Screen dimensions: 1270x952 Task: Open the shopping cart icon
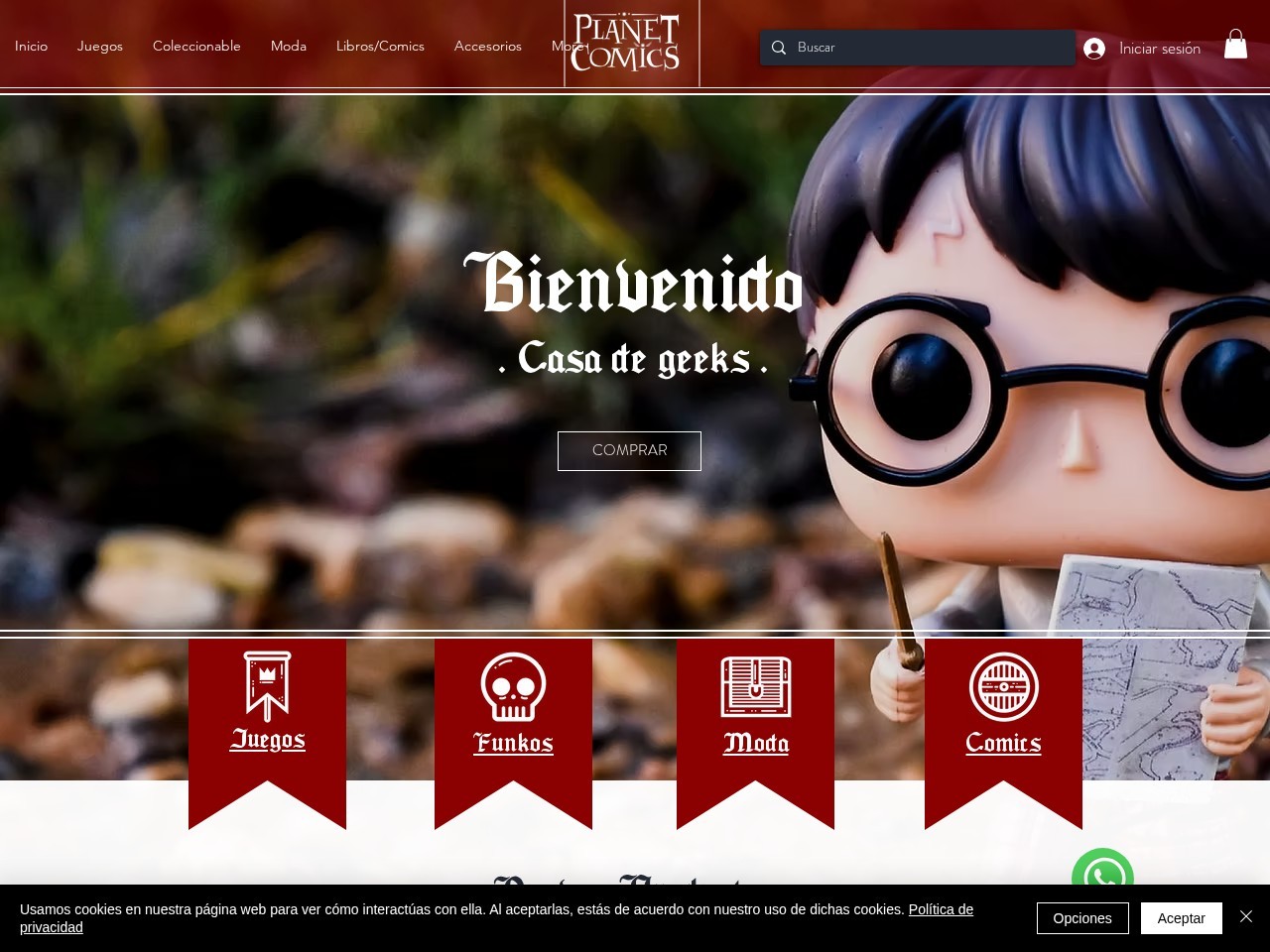[x=1235, y=44]
